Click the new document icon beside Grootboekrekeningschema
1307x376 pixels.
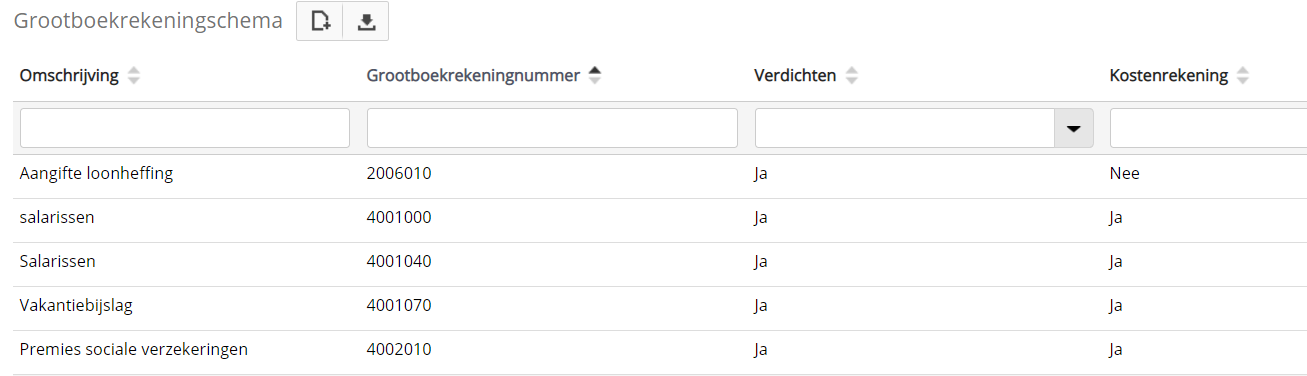pos(320,21)
